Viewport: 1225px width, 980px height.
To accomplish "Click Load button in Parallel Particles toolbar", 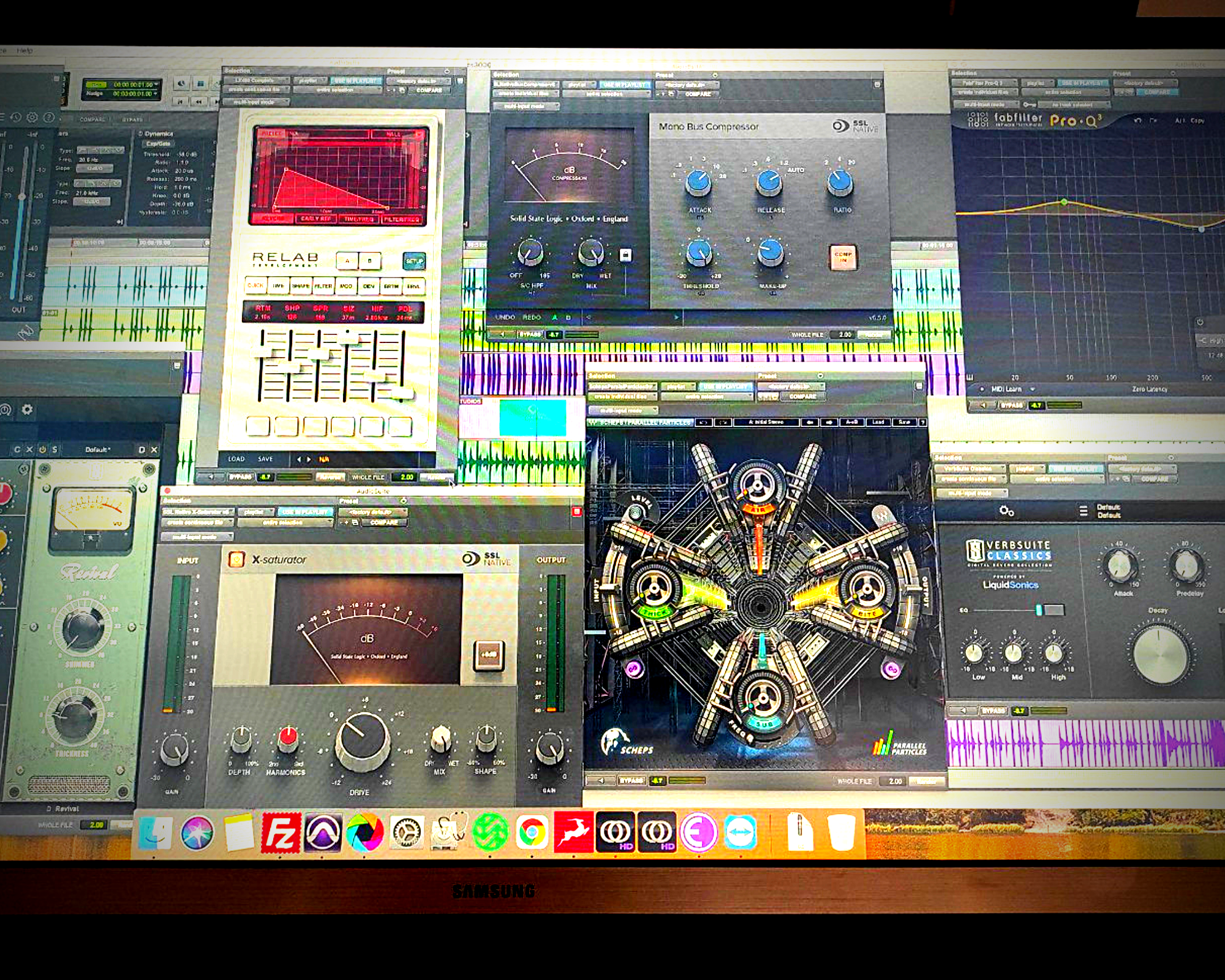I will (878, 423).
